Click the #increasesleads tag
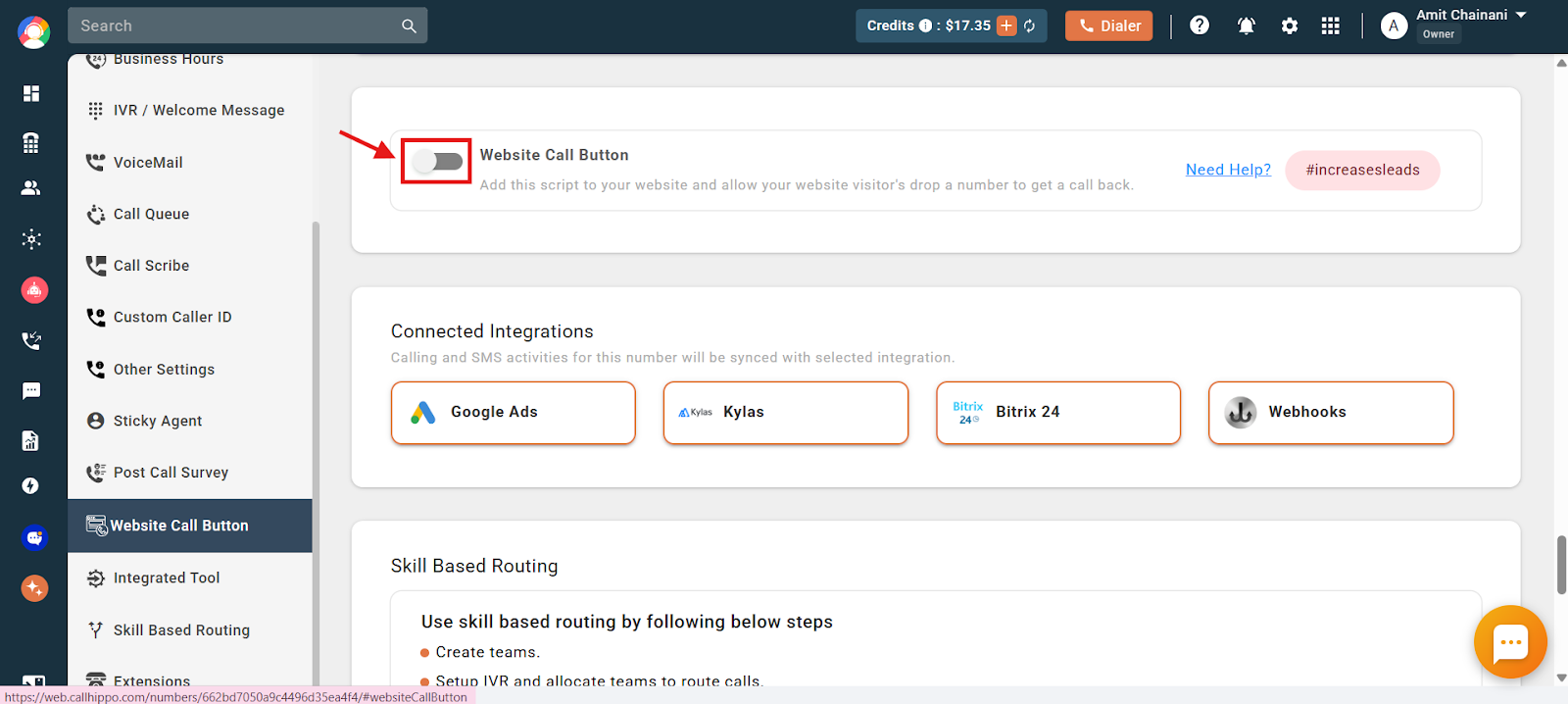This screenshot has width=1568, height=704. [x=1362, y=170]
